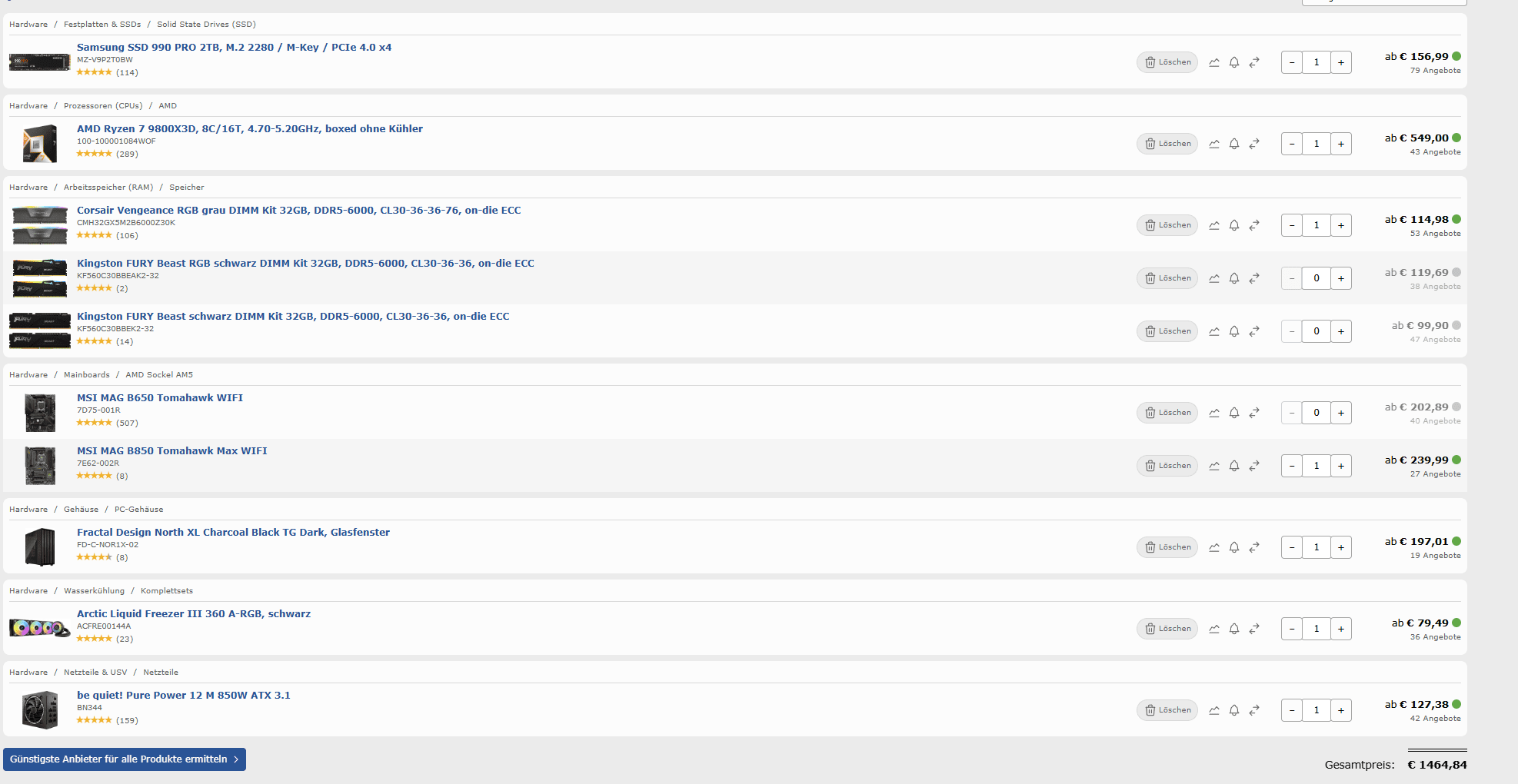The height and width of the screenshot is (784, 1518).
Task: Increase quantity of AMD Ryzen 7 9800X3D
Action: [x=1341, y=144]
